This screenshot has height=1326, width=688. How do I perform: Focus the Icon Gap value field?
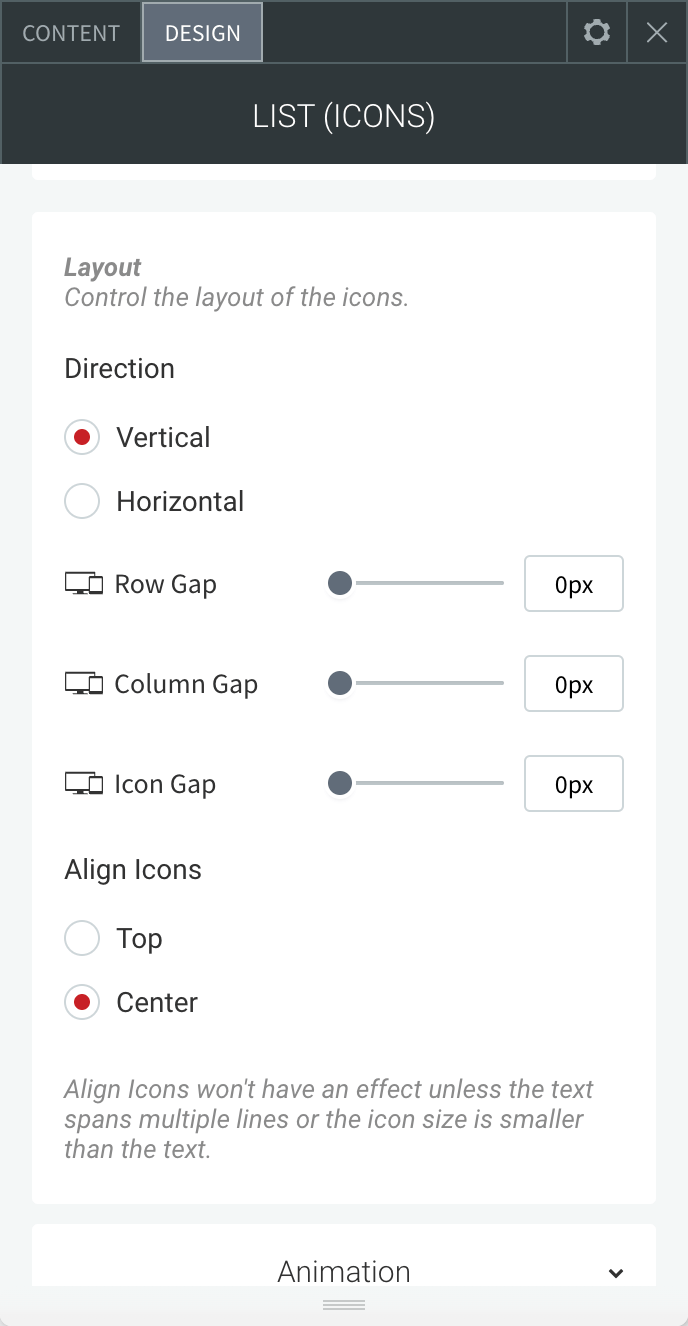pos(574,784)
